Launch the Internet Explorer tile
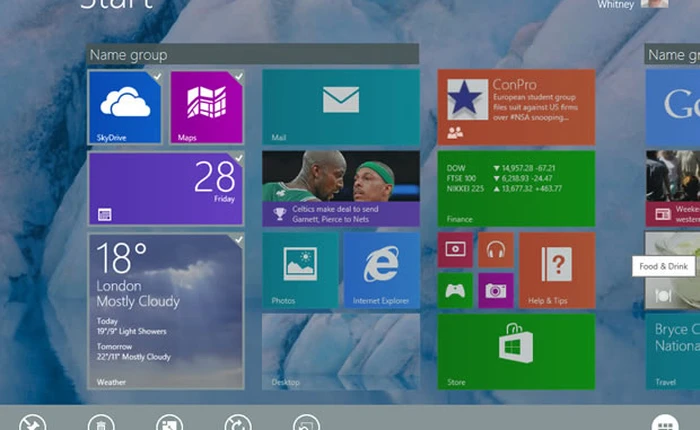 382,270
